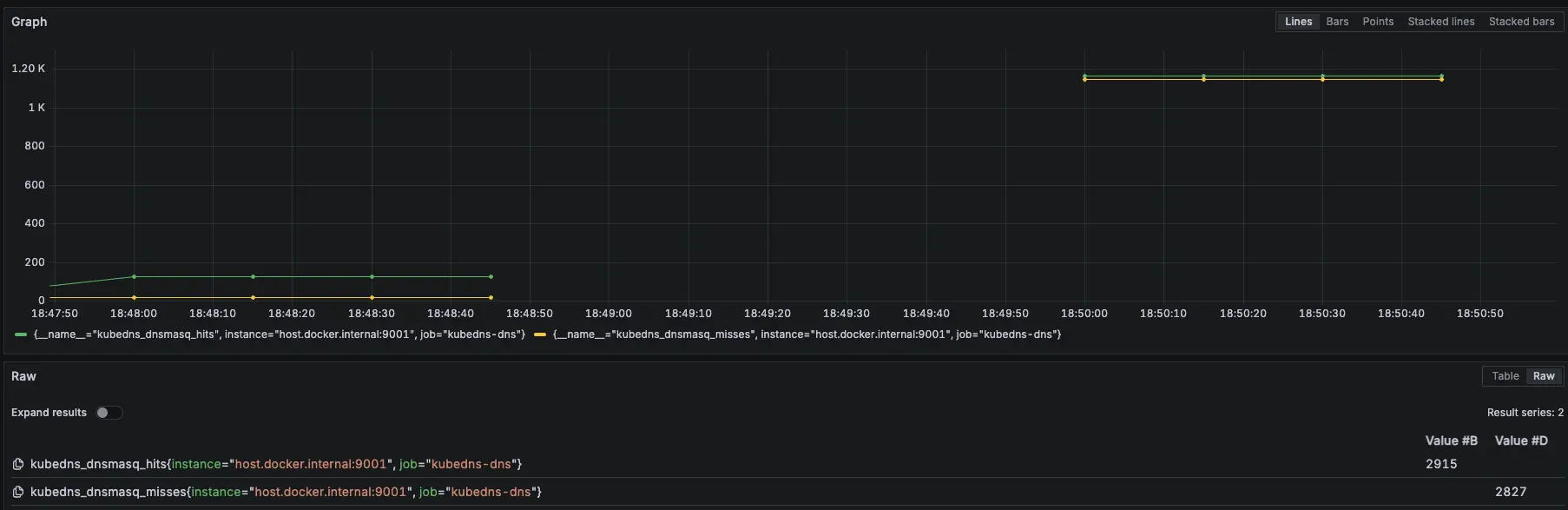1568x510 pixels.
Task: Switch the graph style to Bars
Action: (1337, 22)
